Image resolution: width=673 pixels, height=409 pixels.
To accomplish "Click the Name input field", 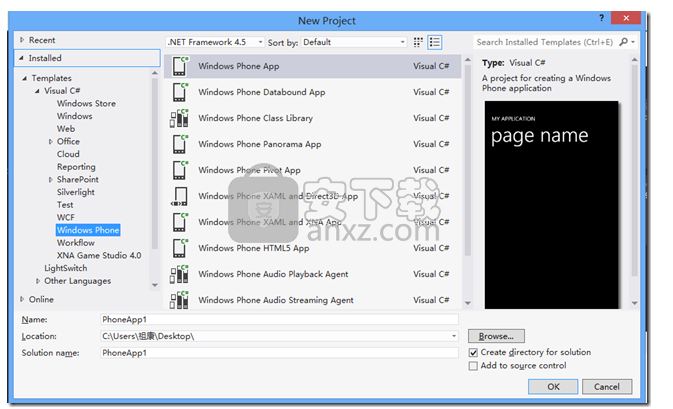I will [x=279, y=319].
